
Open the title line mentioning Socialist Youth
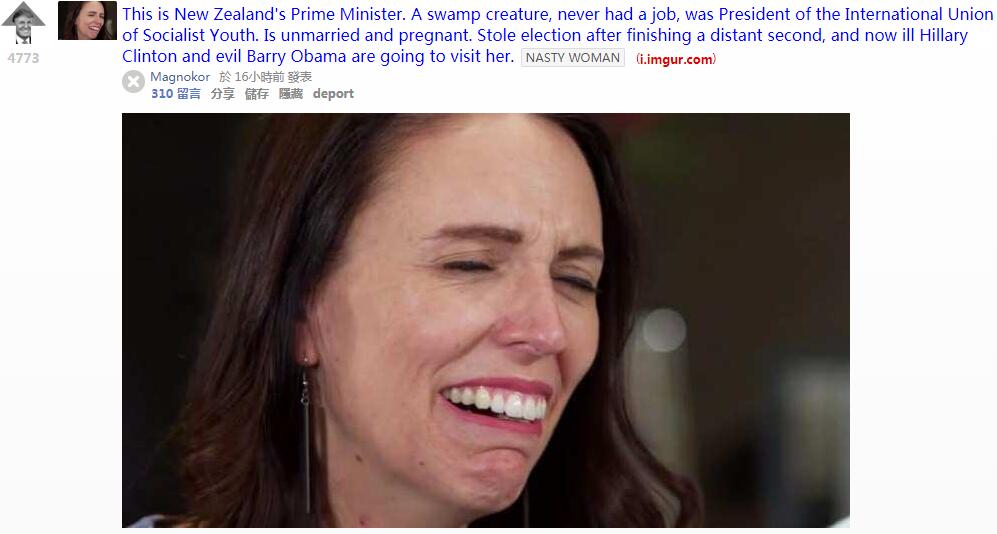click(x=545, y=35)
